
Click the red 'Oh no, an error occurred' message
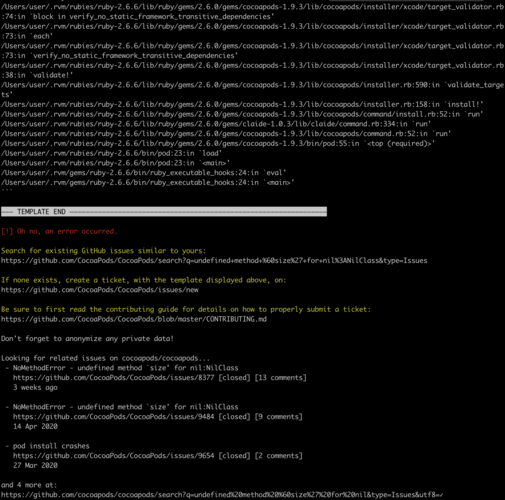pyautogui.click(x=59, y=231)
